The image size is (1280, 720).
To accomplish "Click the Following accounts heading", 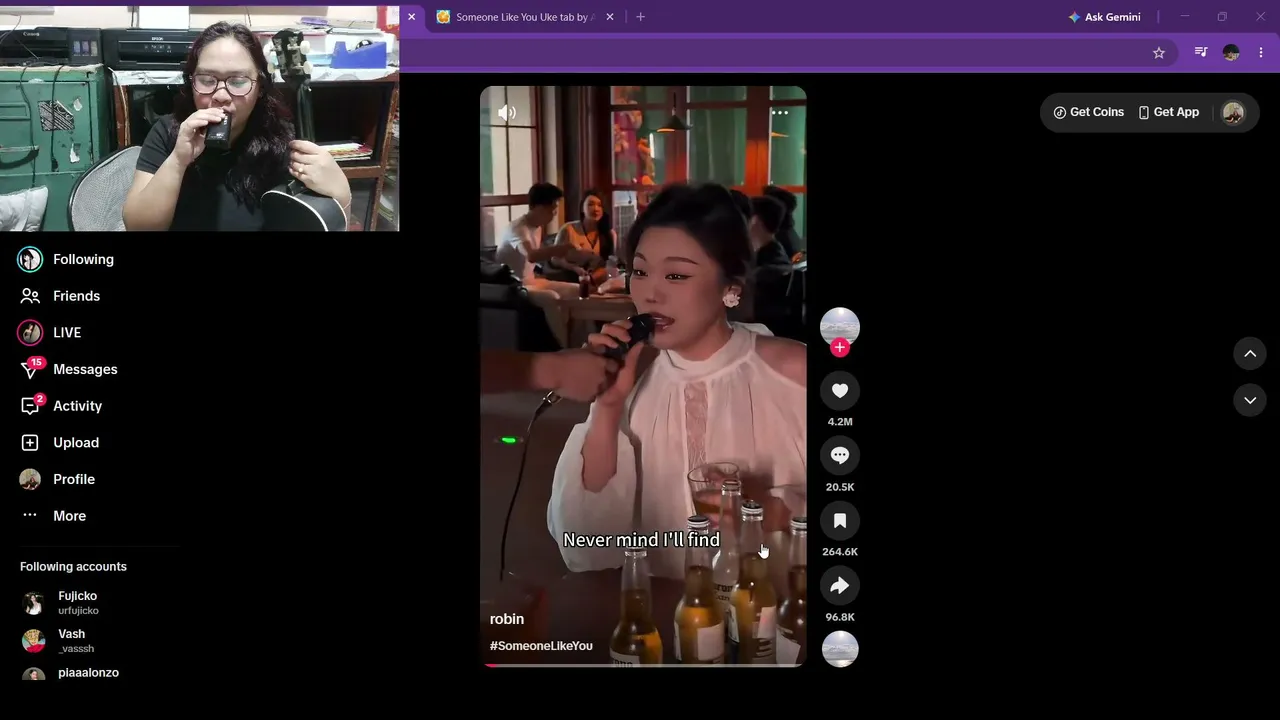I will pyautogui.click(x=73, y=567).
